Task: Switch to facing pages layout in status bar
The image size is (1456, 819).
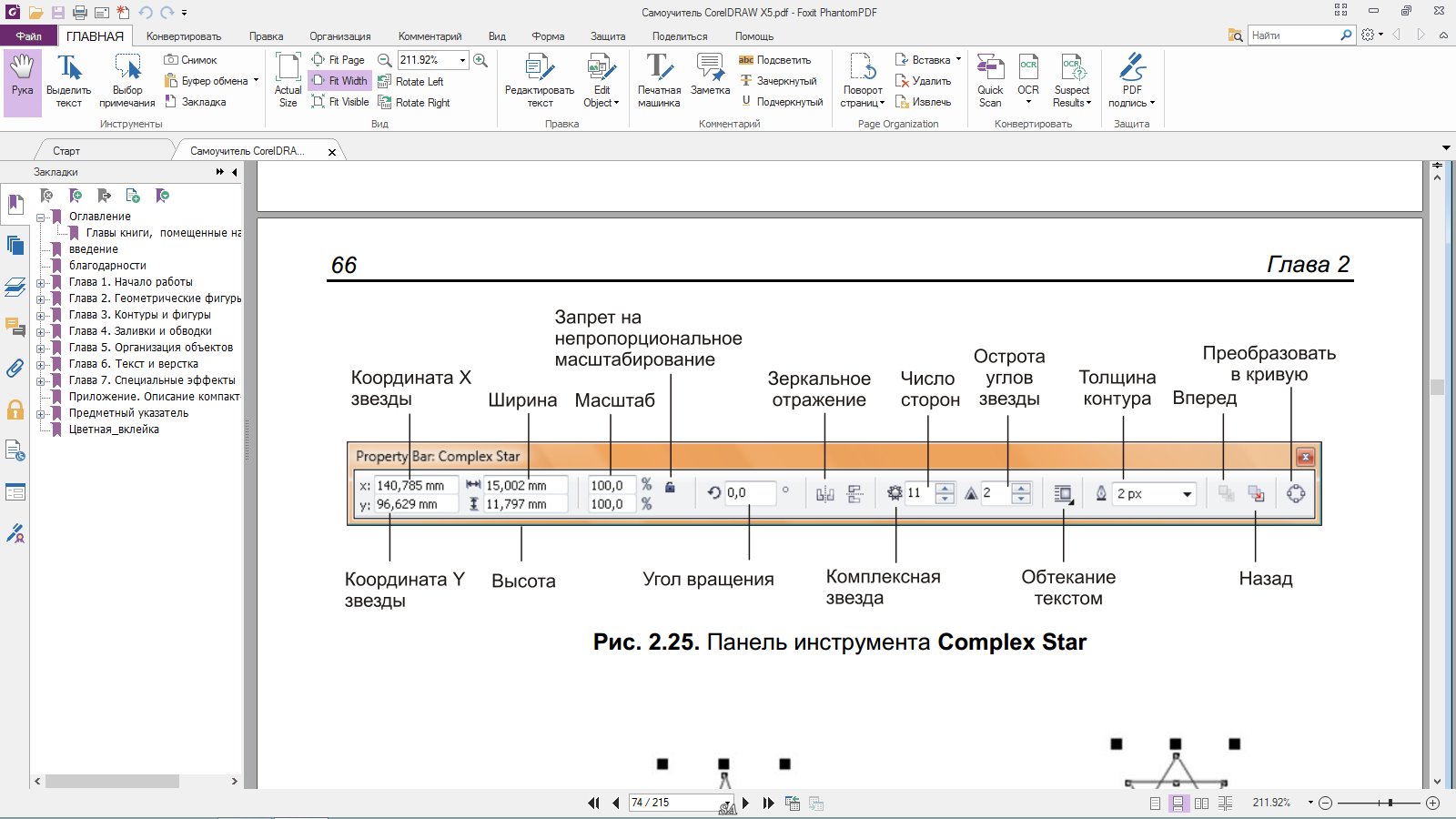Action: tap(1201, 804)
